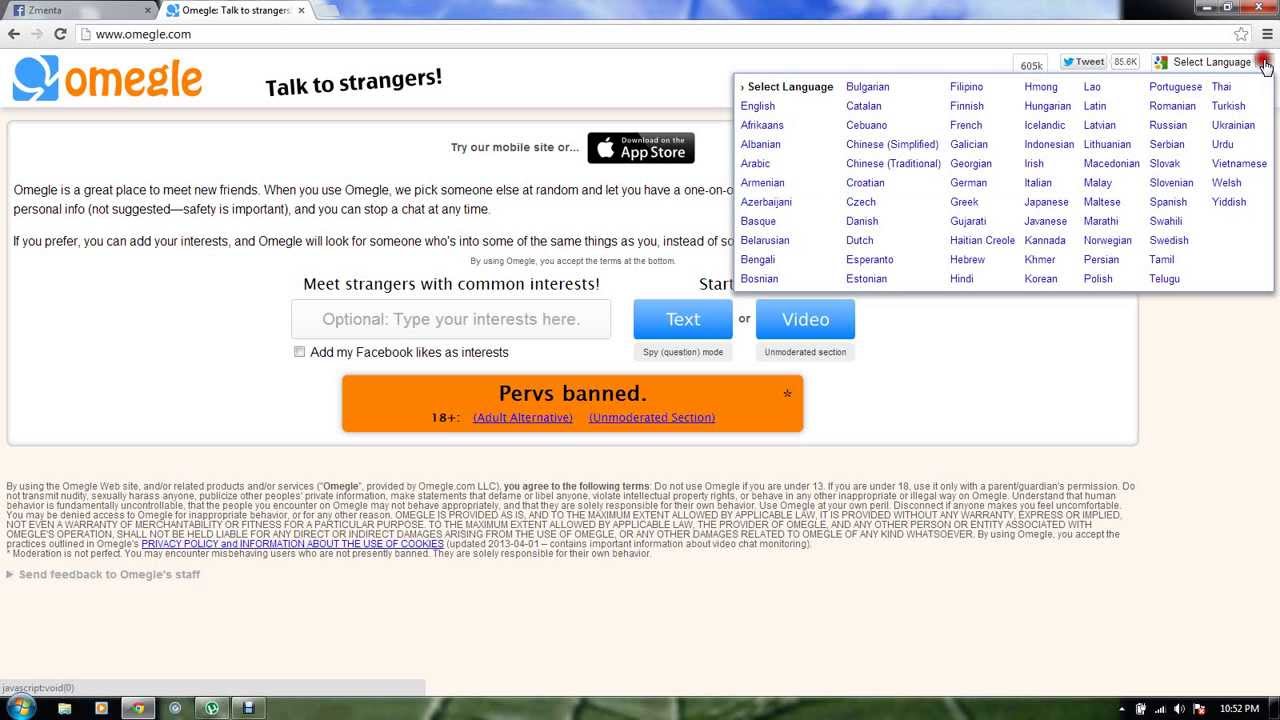Open the Download on the App Store badge
Image resolution: width=1280 pixels, height=720 pixels.
pos(641,148)
